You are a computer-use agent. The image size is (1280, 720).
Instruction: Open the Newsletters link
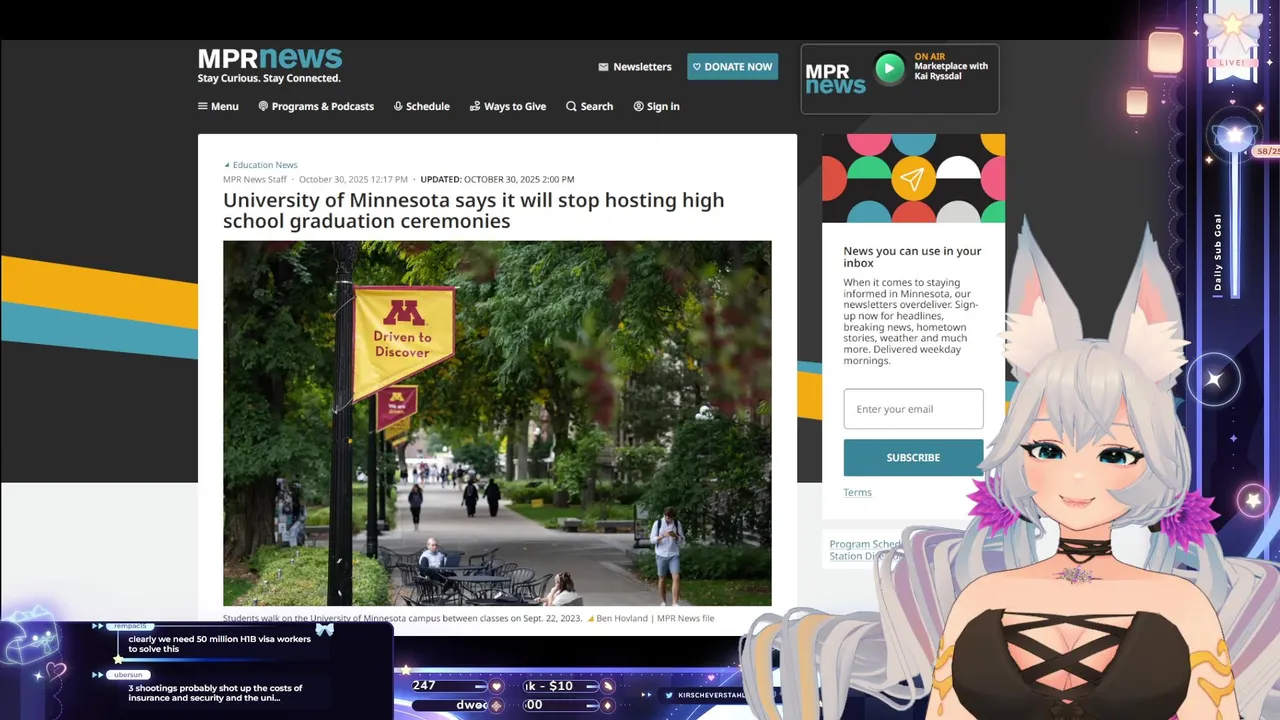point(642,67)
